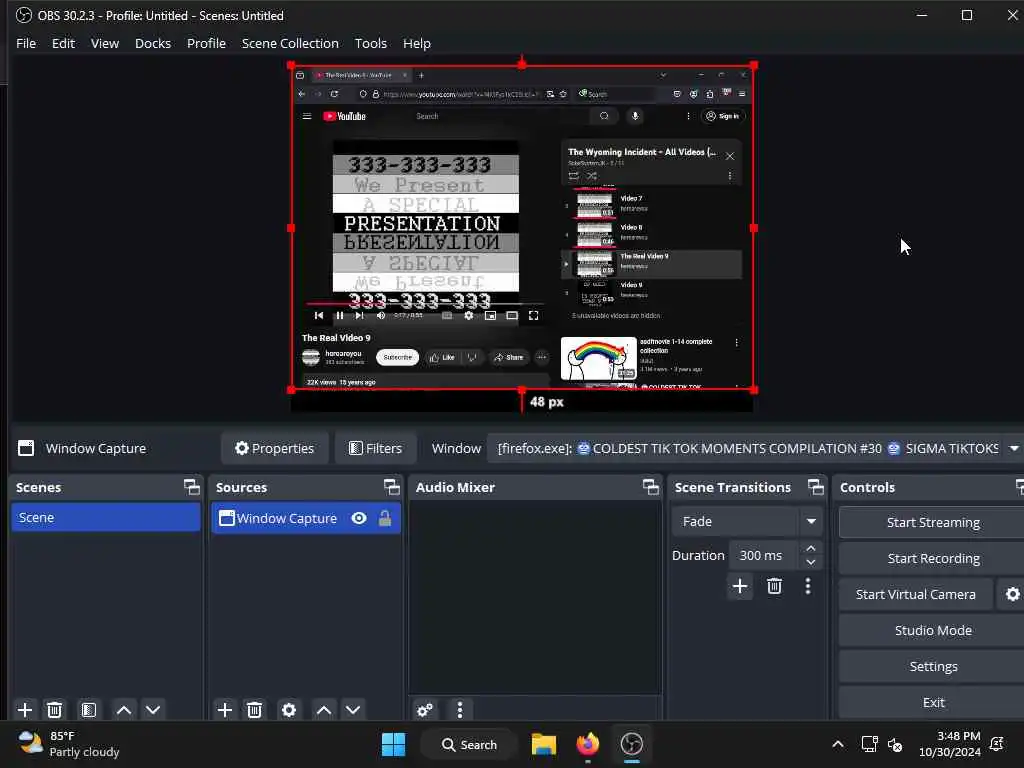Open the clock and date flyout
1024x768 pixels.
tap(950, 744)
